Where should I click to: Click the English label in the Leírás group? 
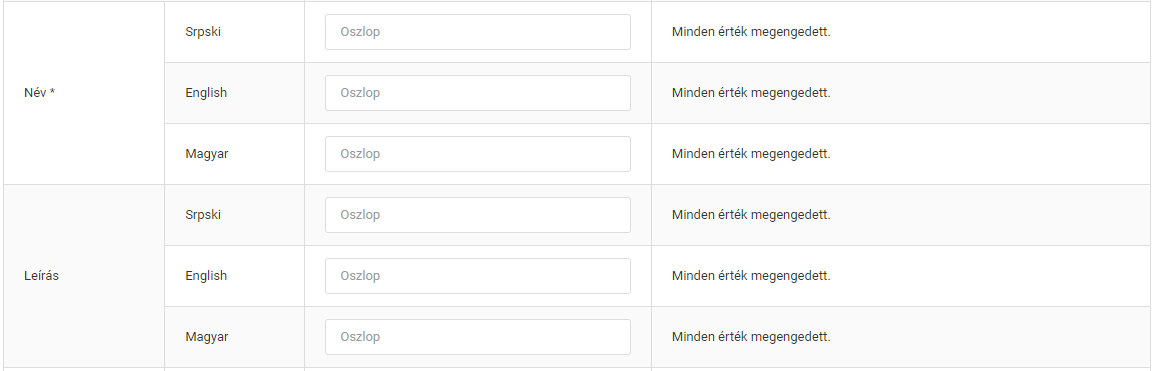click(206, 276)
